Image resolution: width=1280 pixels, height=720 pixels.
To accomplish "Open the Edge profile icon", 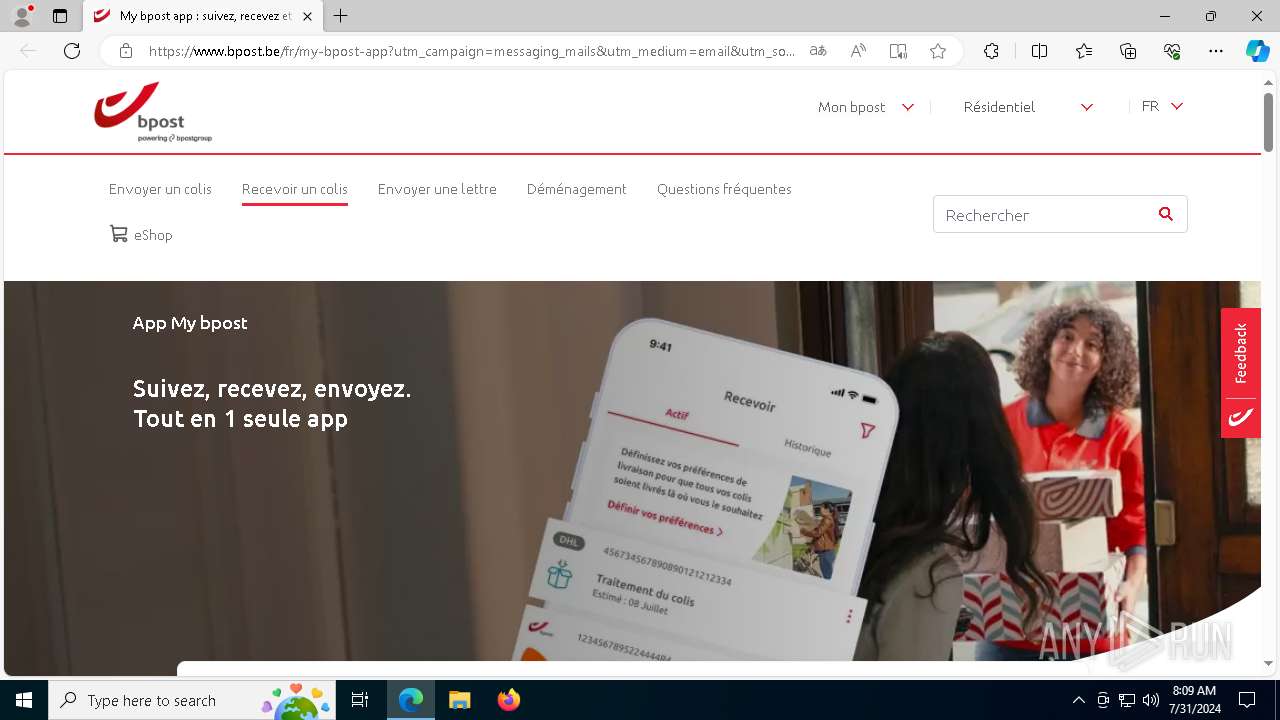I will [x=22, y=16].
